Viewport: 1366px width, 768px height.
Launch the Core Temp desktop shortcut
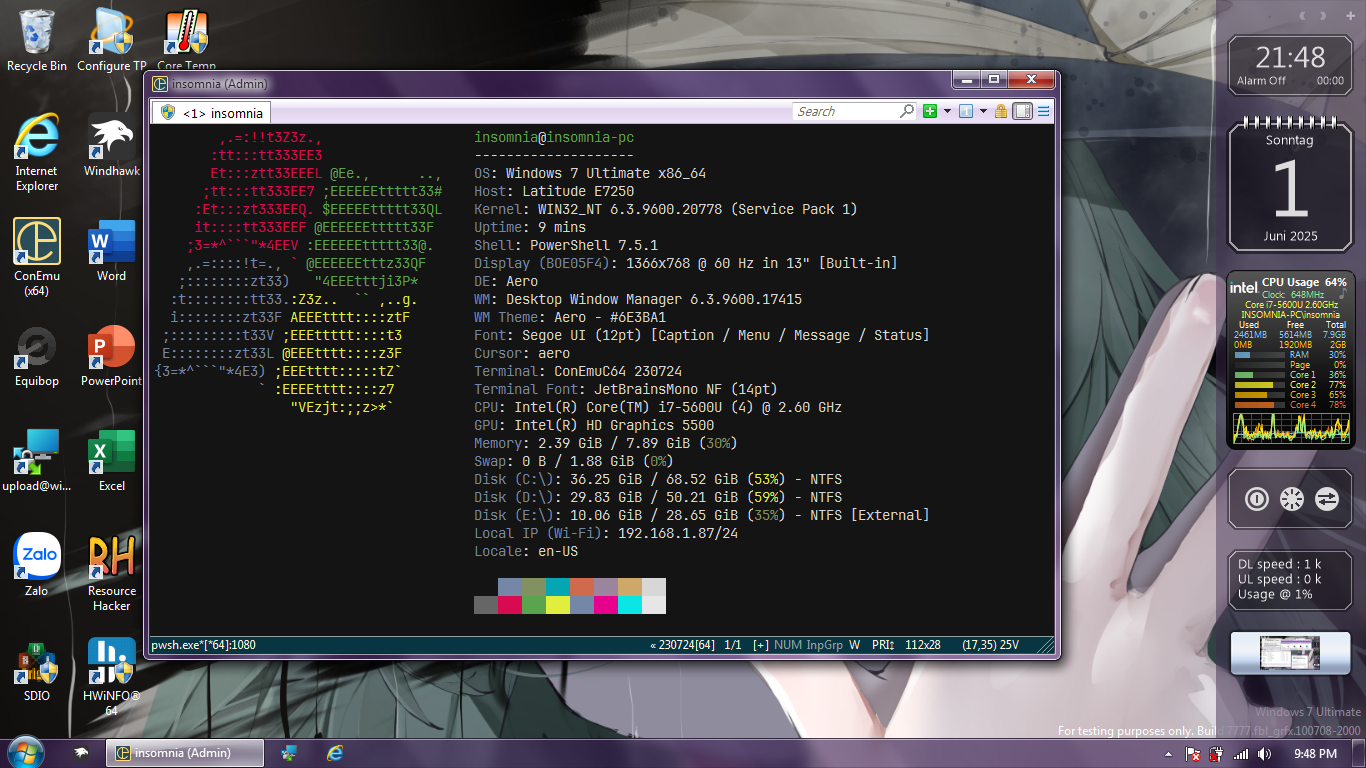(186, 40)
